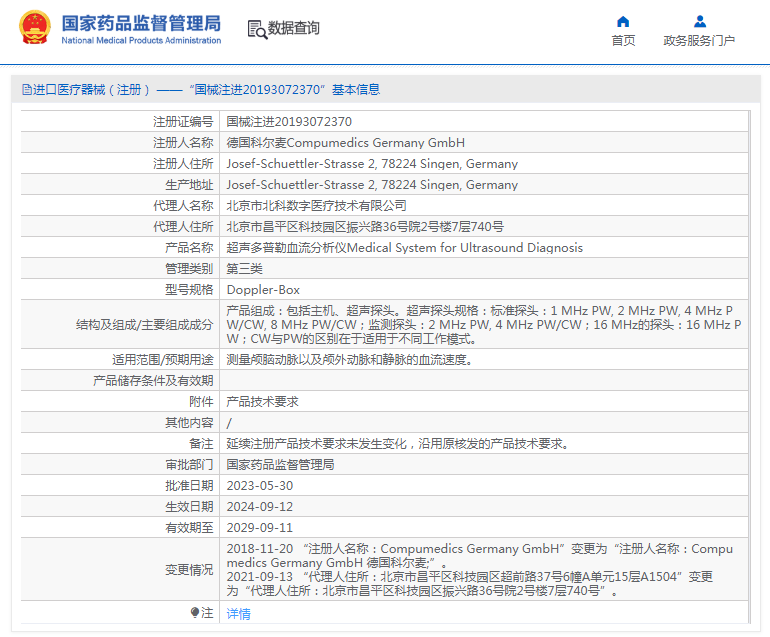Image resolution: width=770 pixels, height=637 pixels.
Task: Select 第三类 management category value
Action: [x=245, y=269]
